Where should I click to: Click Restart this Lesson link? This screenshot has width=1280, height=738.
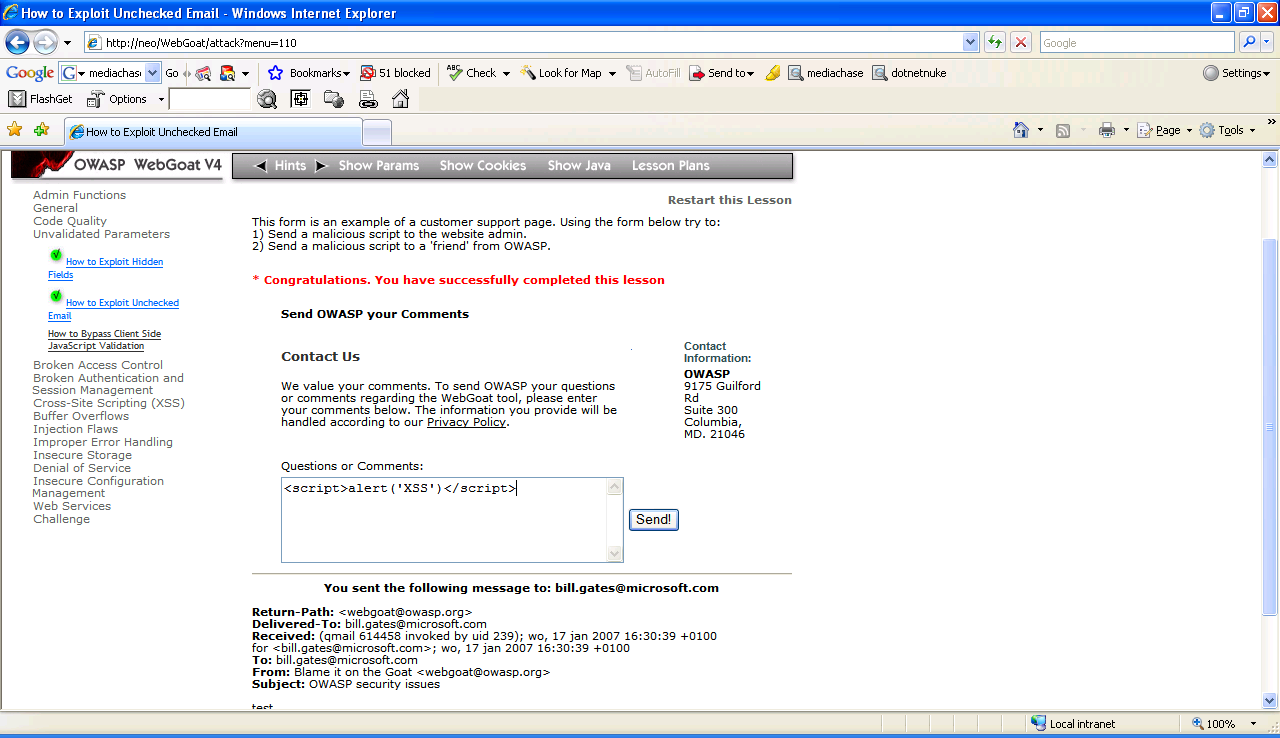pos(729,200)
